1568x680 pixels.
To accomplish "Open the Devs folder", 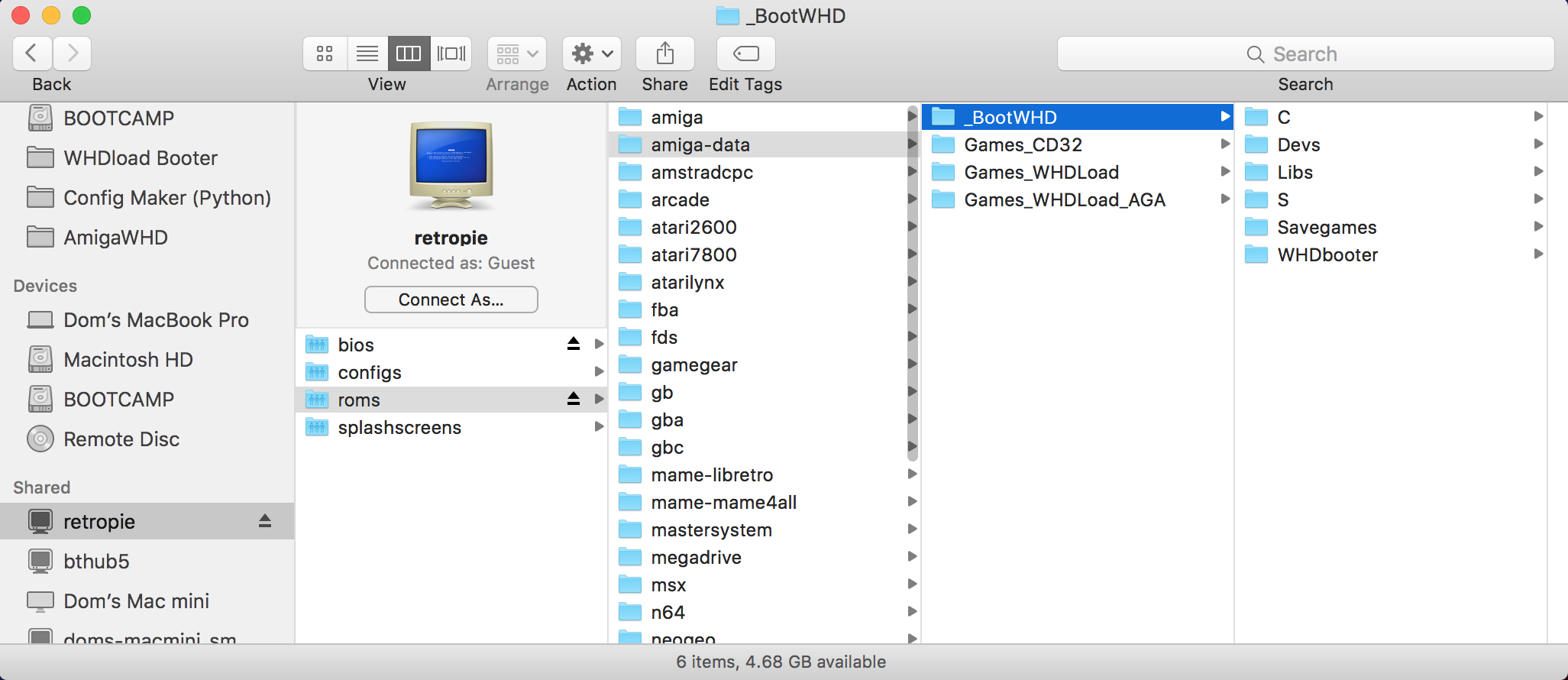I will coord(1391,144).
